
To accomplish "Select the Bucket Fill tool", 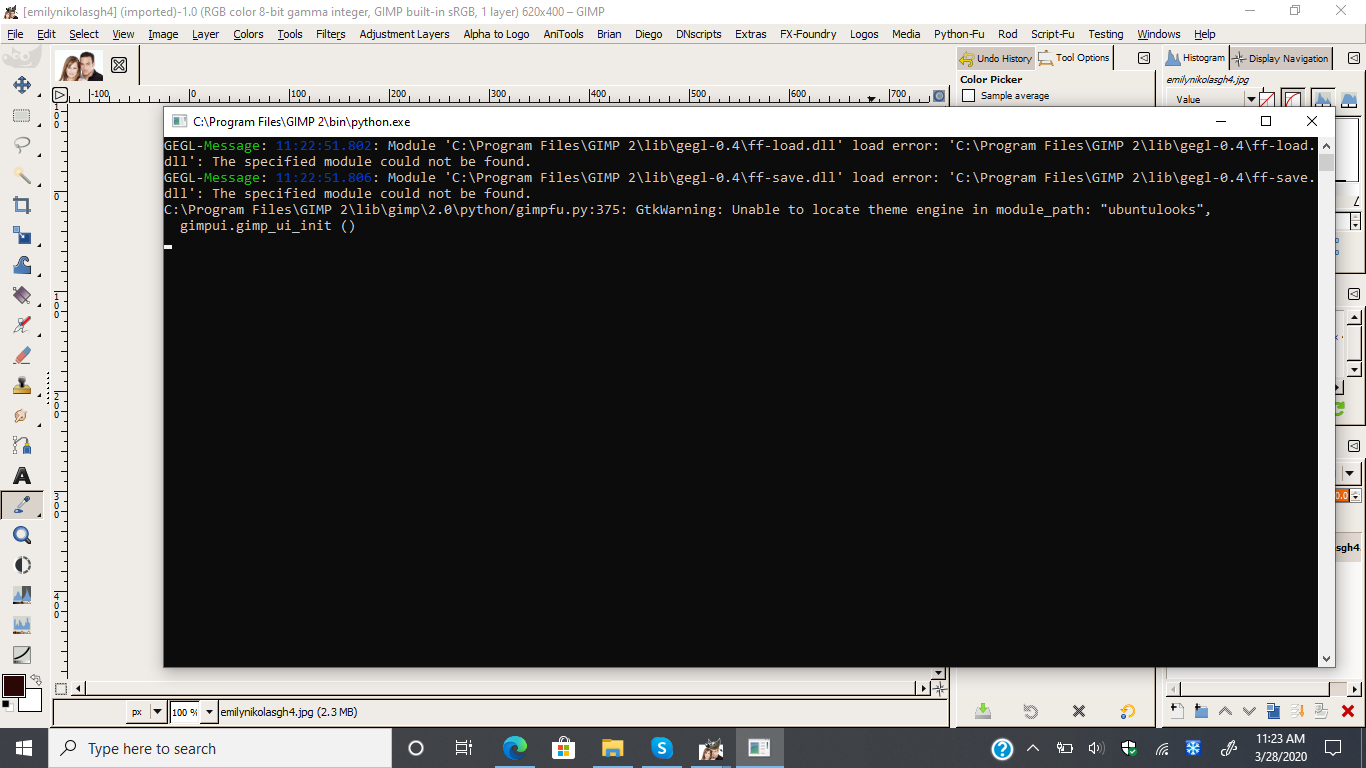I will (x=21, y=295).
